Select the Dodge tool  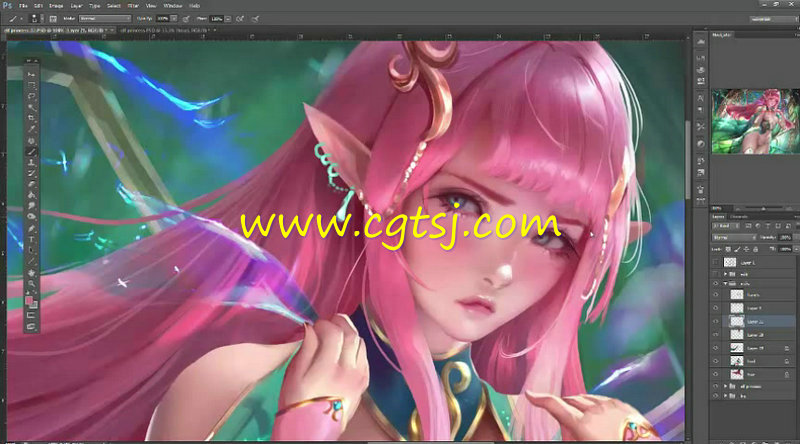click(32, 217)
